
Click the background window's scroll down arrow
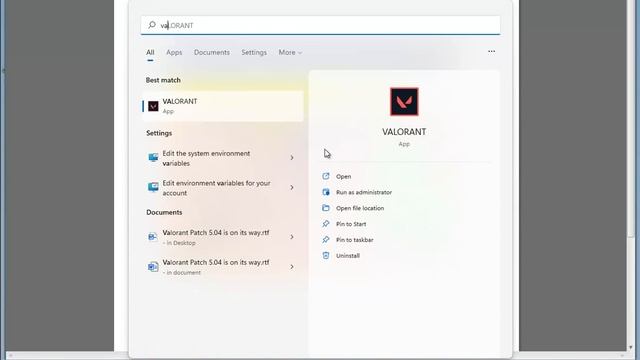pyautogui.click(x=631, y=347)
